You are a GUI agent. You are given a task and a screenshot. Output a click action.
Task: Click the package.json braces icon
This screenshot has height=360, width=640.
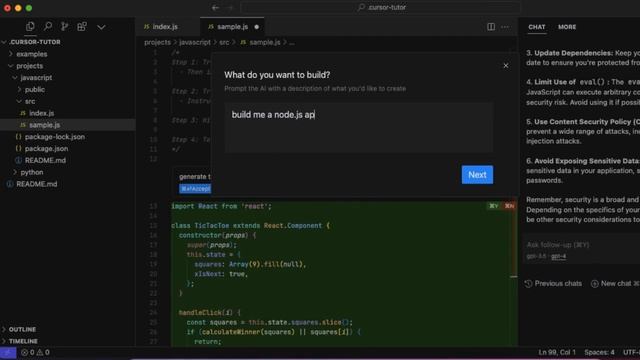18,149
